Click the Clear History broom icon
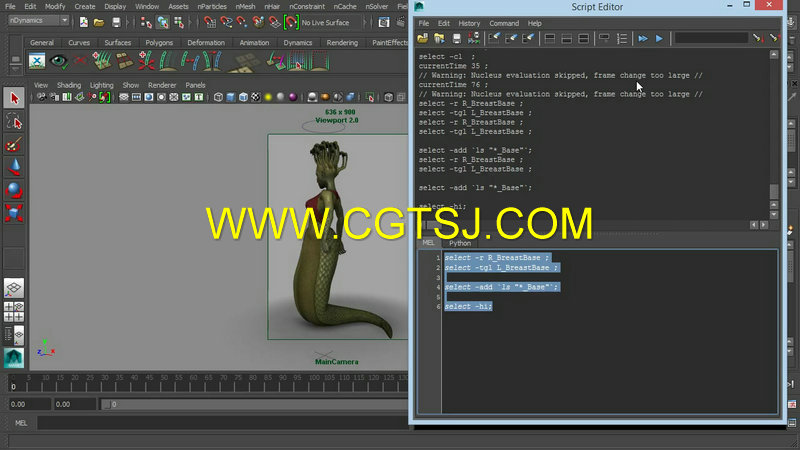 click(x=494, y=38)
